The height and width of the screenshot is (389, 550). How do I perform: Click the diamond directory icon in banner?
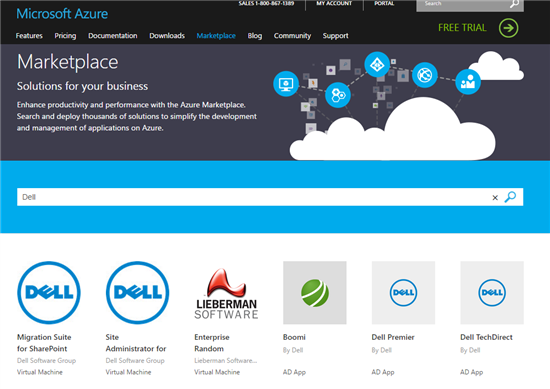tap(377, 65)
